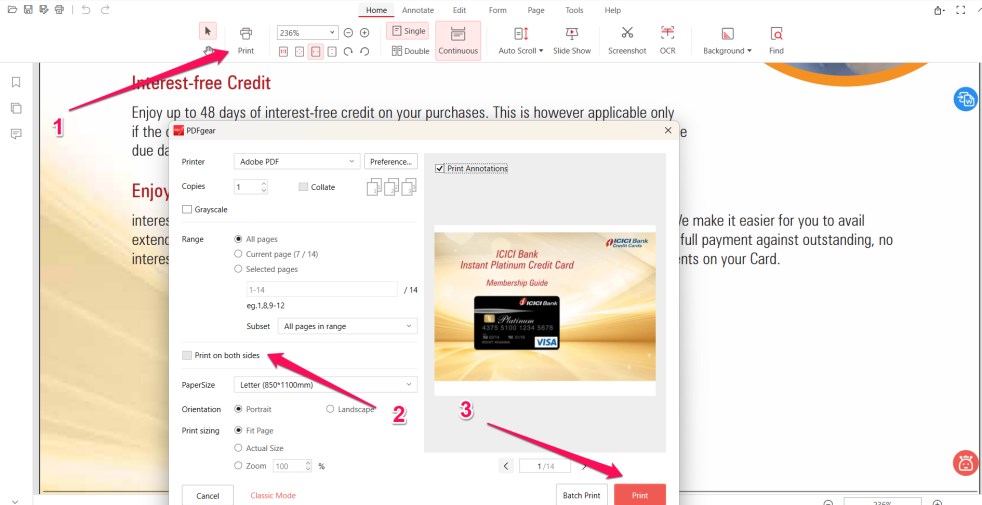This screenshot has height=505, width=982.
Task: Open the page thumbnails sidebar panel
Action: tap(16, 108)
